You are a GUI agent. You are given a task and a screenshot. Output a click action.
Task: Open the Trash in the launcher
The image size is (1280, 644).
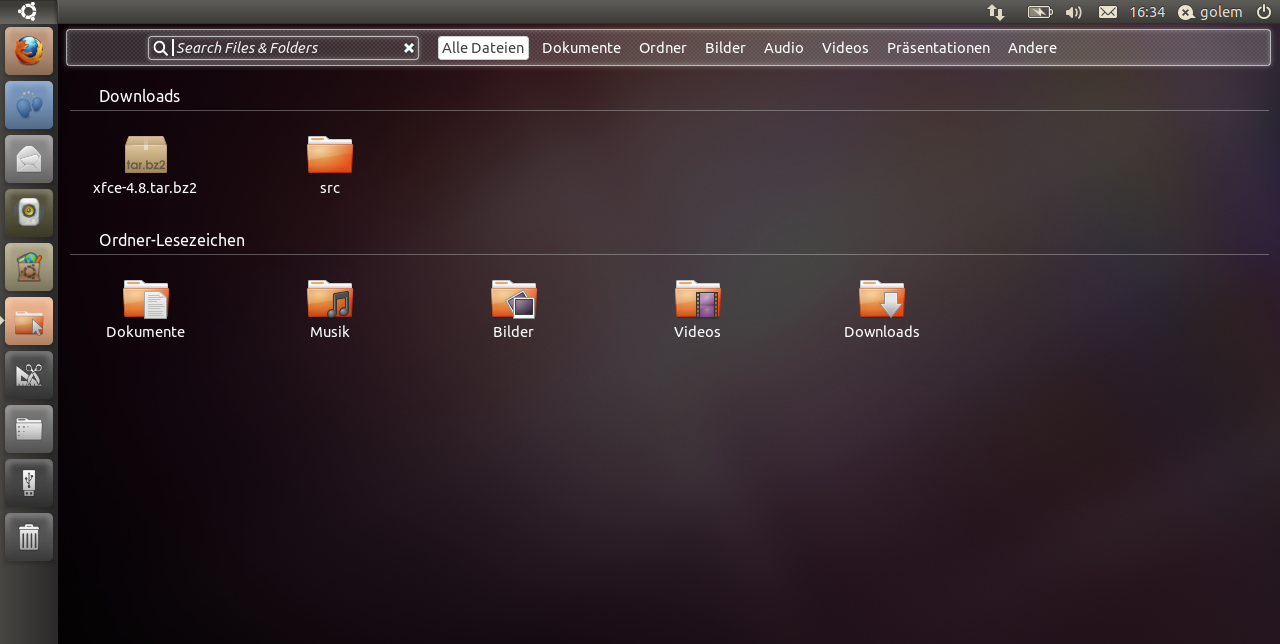[29, 537]
